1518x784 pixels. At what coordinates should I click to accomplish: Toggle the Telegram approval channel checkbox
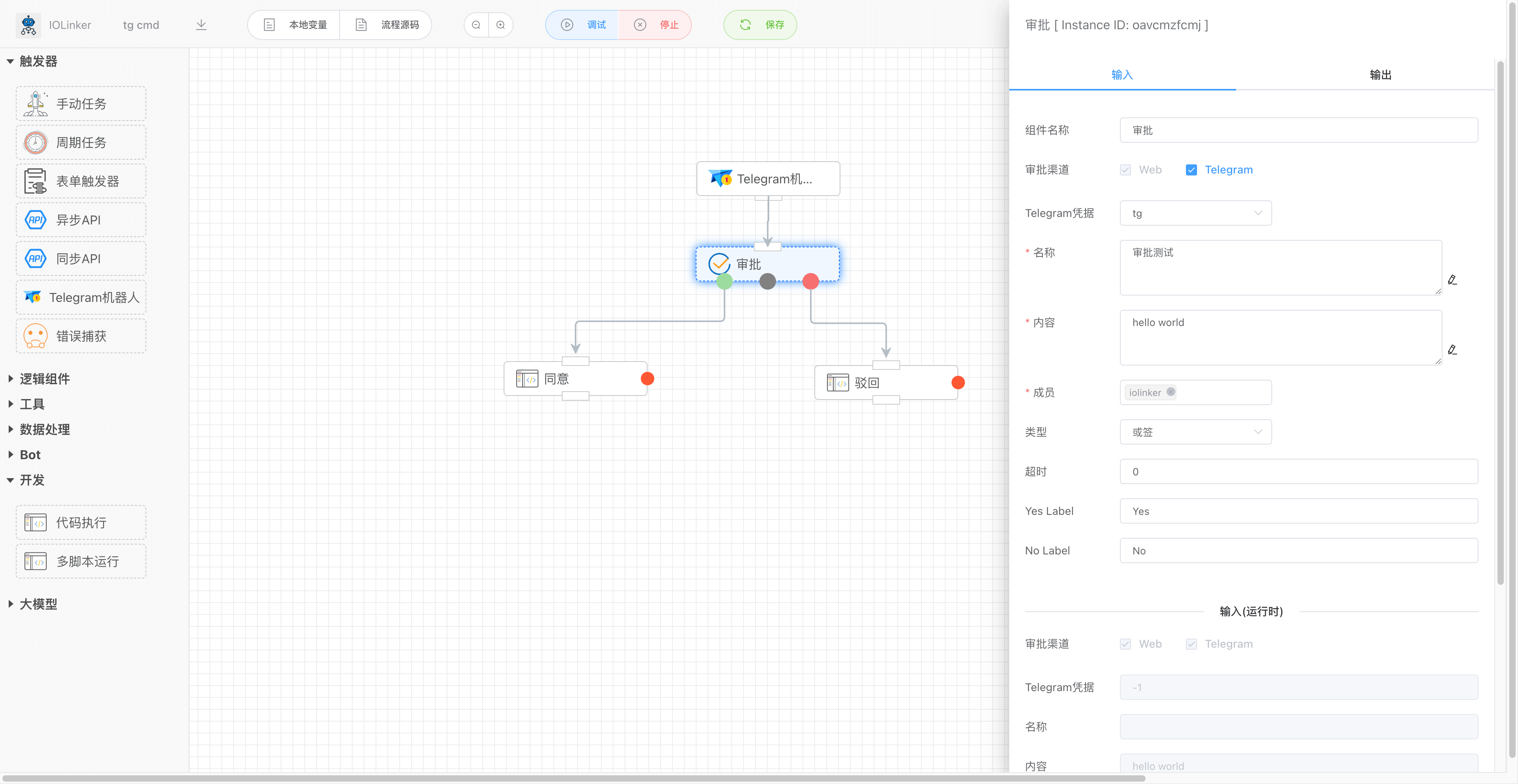coord(1191,170)
